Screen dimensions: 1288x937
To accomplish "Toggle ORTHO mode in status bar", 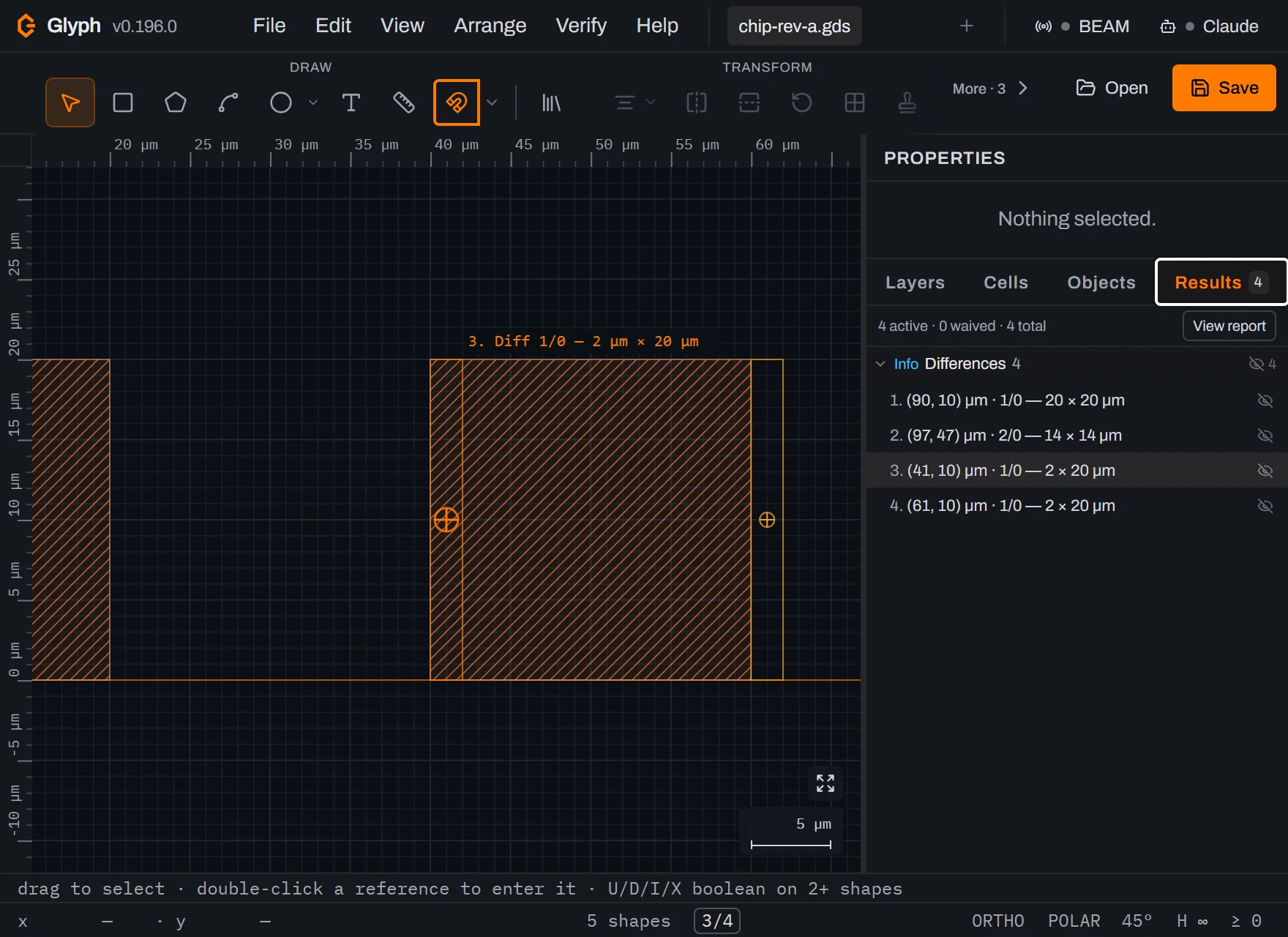I will pos(997,921).
